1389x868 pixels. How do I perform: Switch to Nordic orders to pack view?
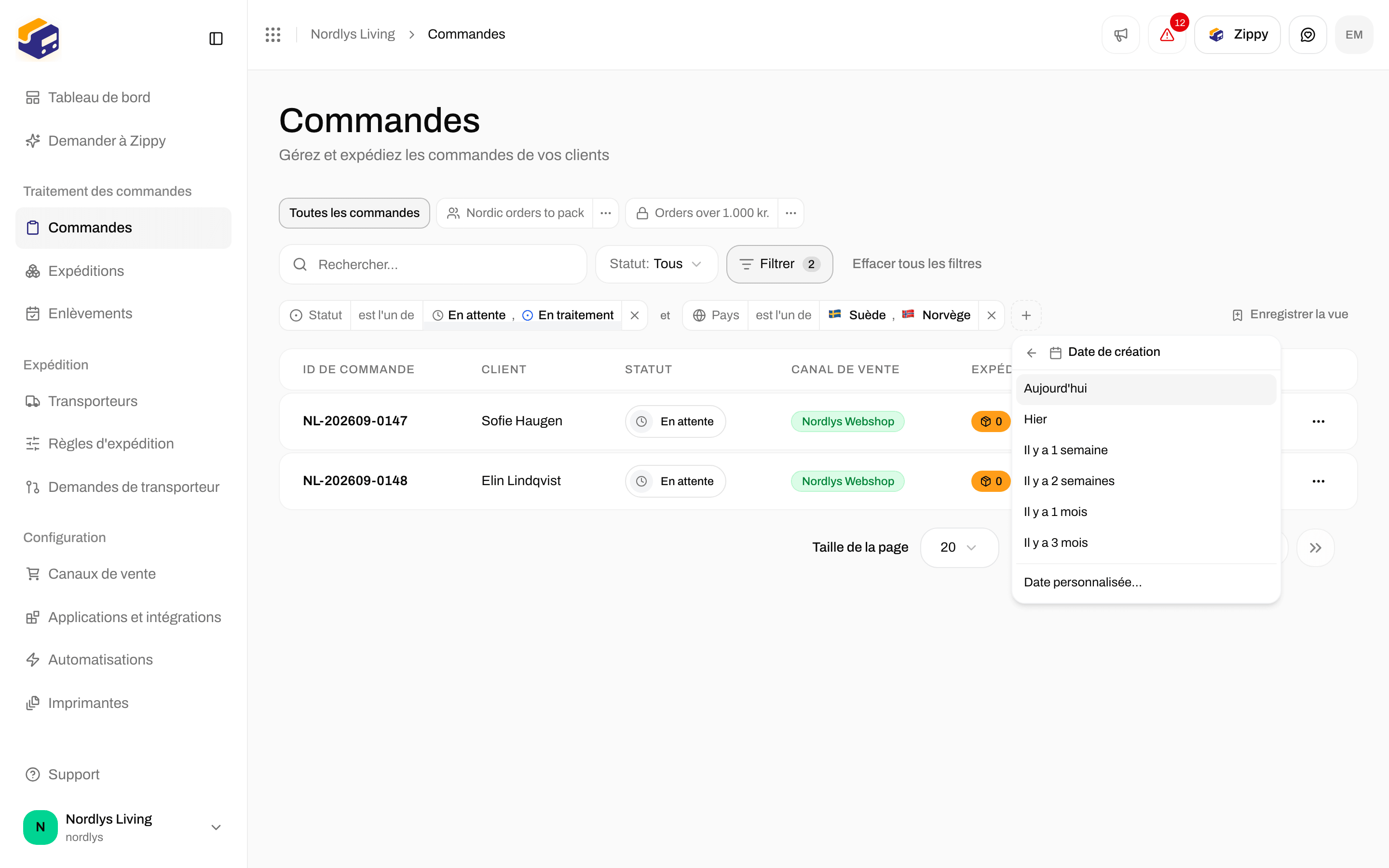coord(515,213)
